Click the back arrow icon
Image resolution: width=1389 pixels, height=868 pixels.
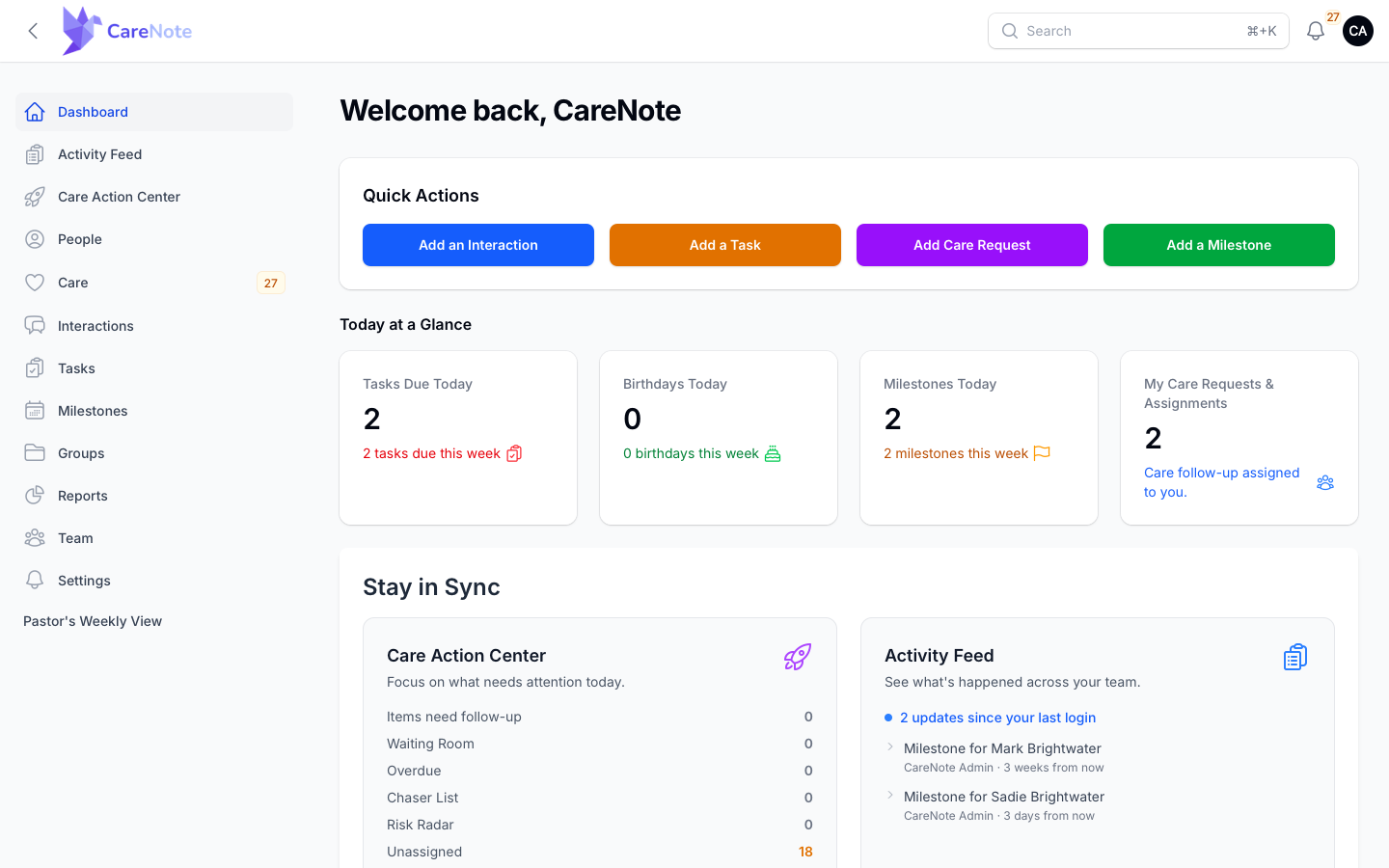33,31
